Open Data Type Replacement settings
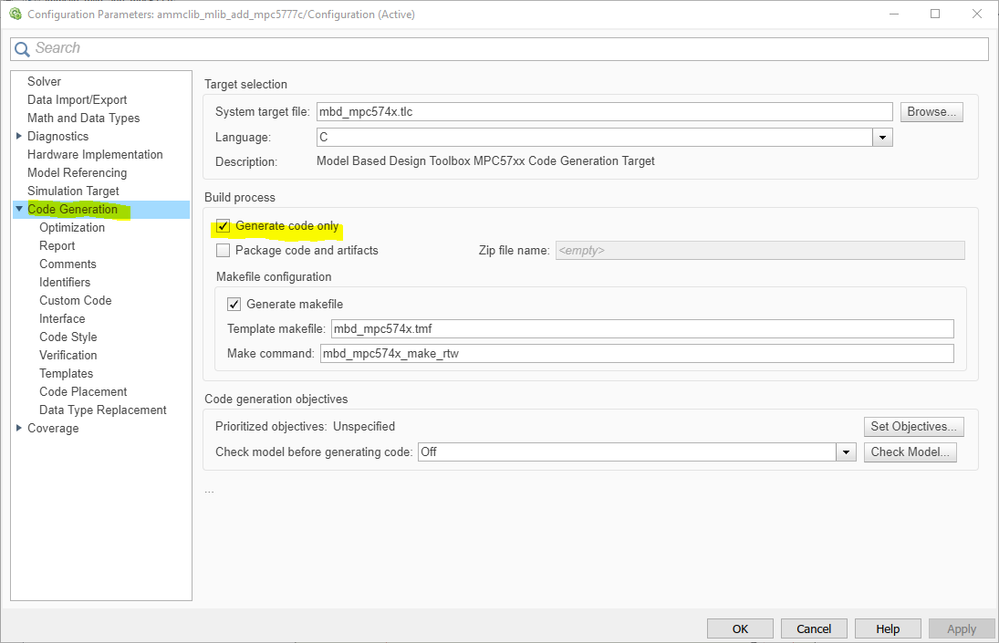Viewport: 999px width, 643px height. [x=103, y=410]
